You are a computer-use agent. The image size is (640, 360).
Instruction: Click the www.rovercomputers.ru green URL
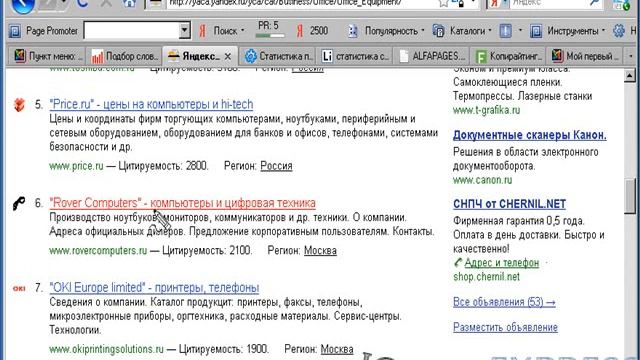tap(98, 251)
